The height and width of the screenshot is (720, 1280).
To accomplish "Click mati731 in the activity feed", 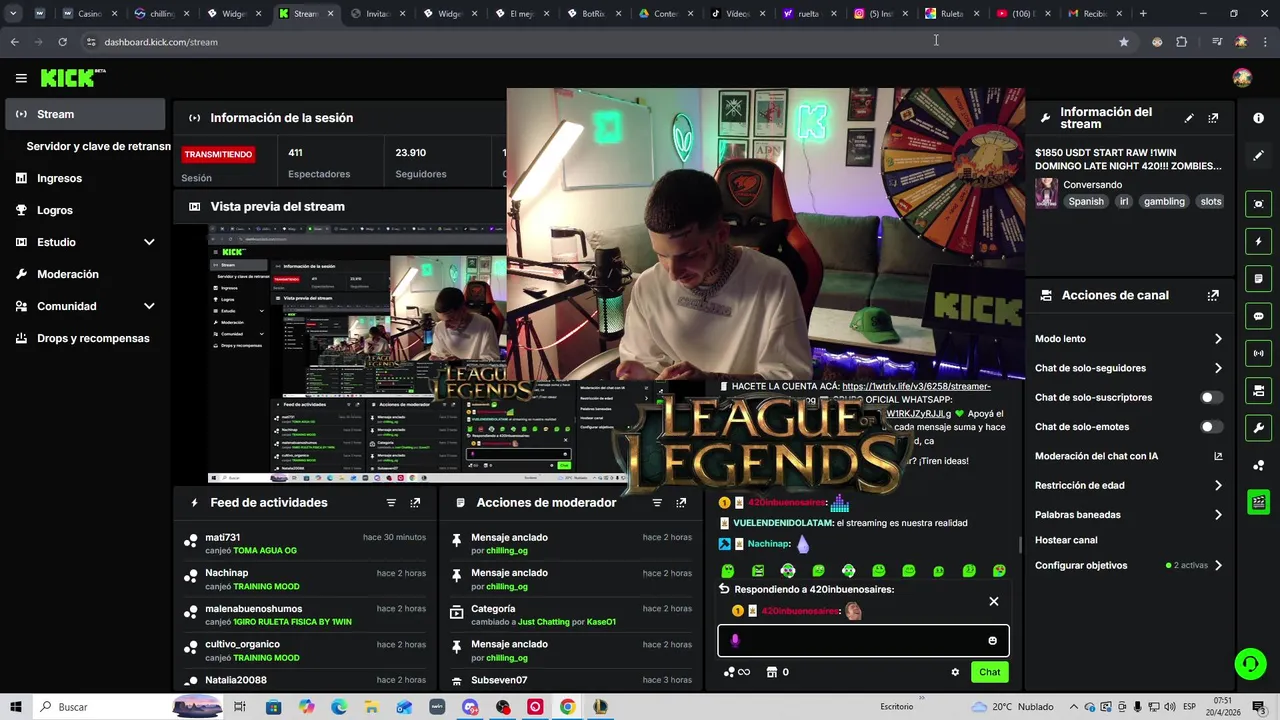I will pos(223,537).
